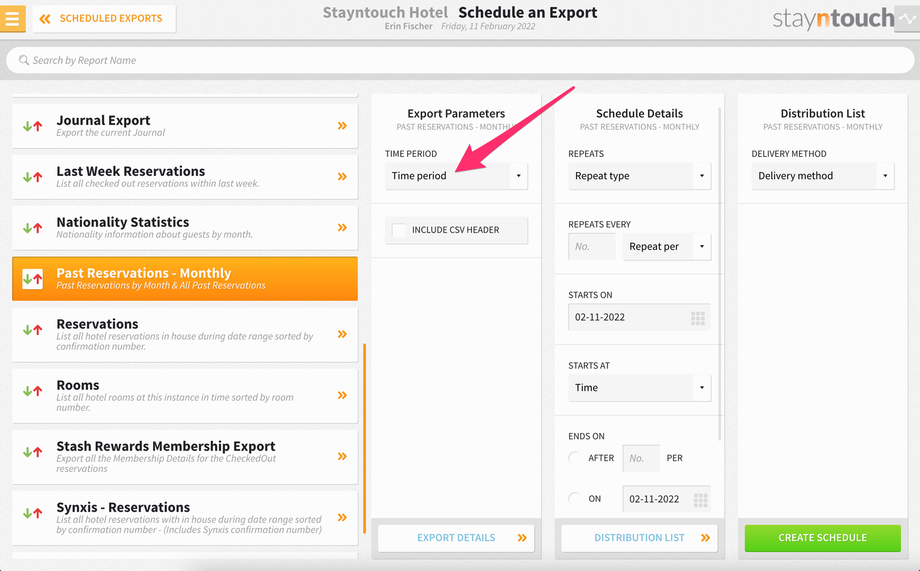Open the Repeat per dropdown
920x571 pixels.
click(x=667, y=246)
